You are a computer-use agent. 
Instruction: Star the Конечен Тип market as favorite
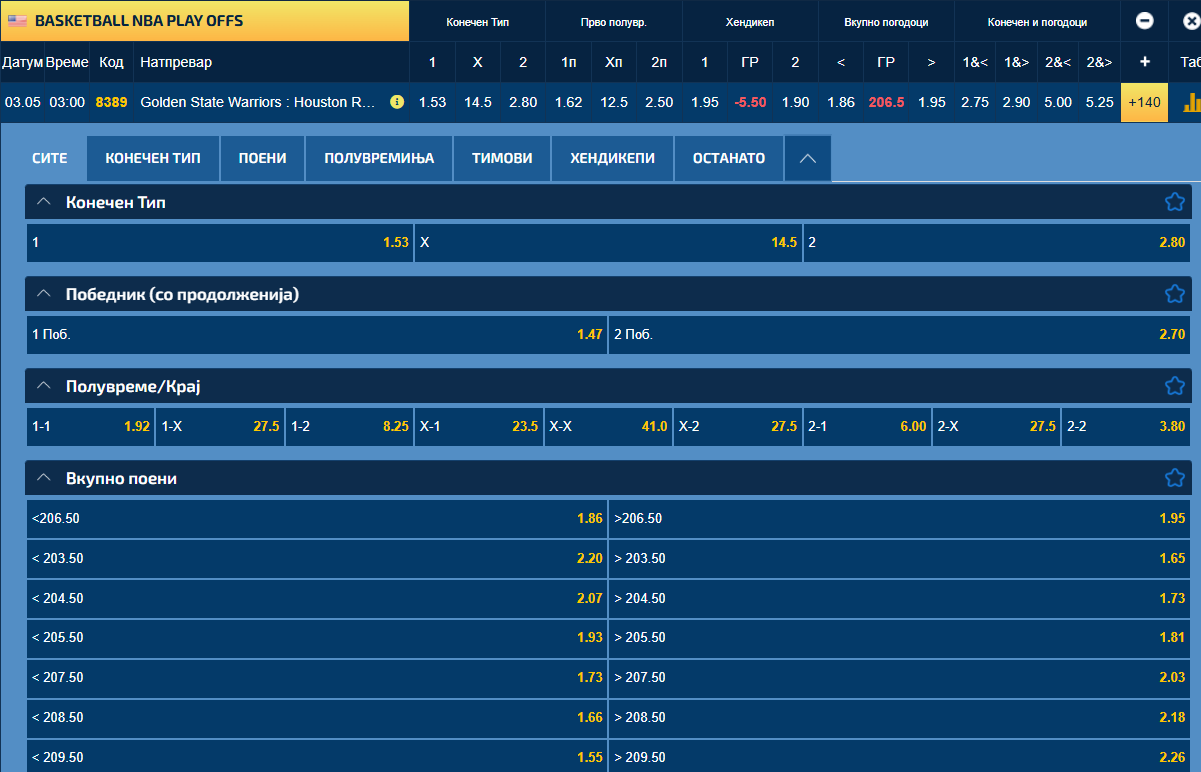[x=1174, y=202]
